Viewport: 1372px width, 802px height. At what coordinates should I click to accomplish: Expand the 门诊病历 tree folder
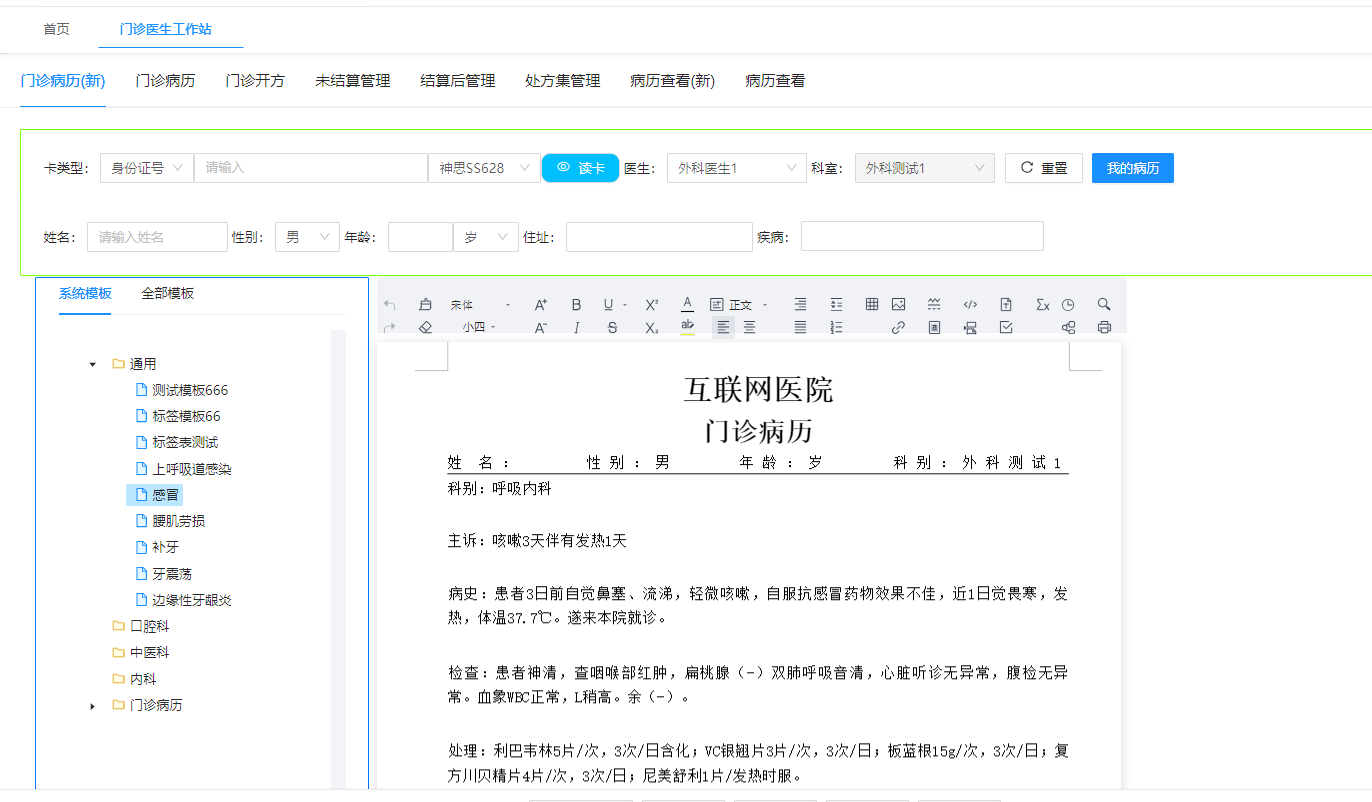[93, 706]
